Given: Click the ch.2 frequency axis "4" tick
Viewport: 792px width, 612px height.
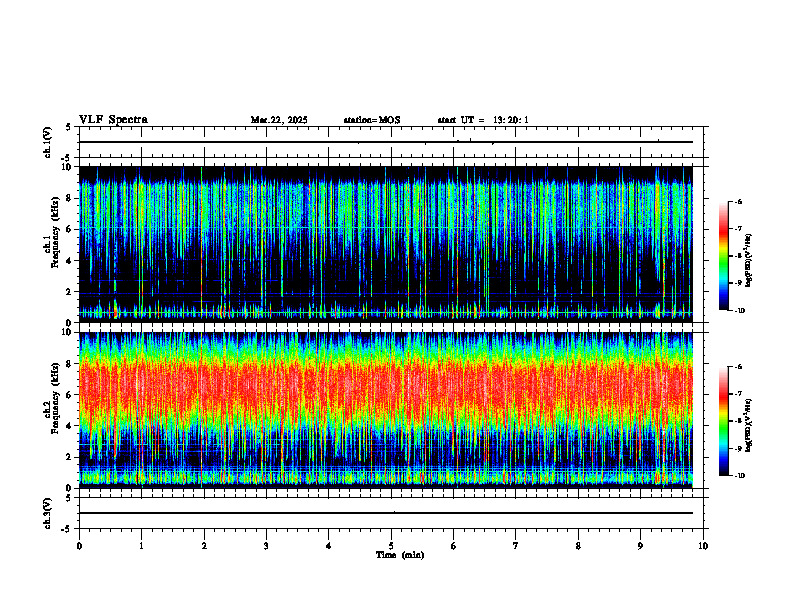Looking at the screenshot, I should 69,426.
